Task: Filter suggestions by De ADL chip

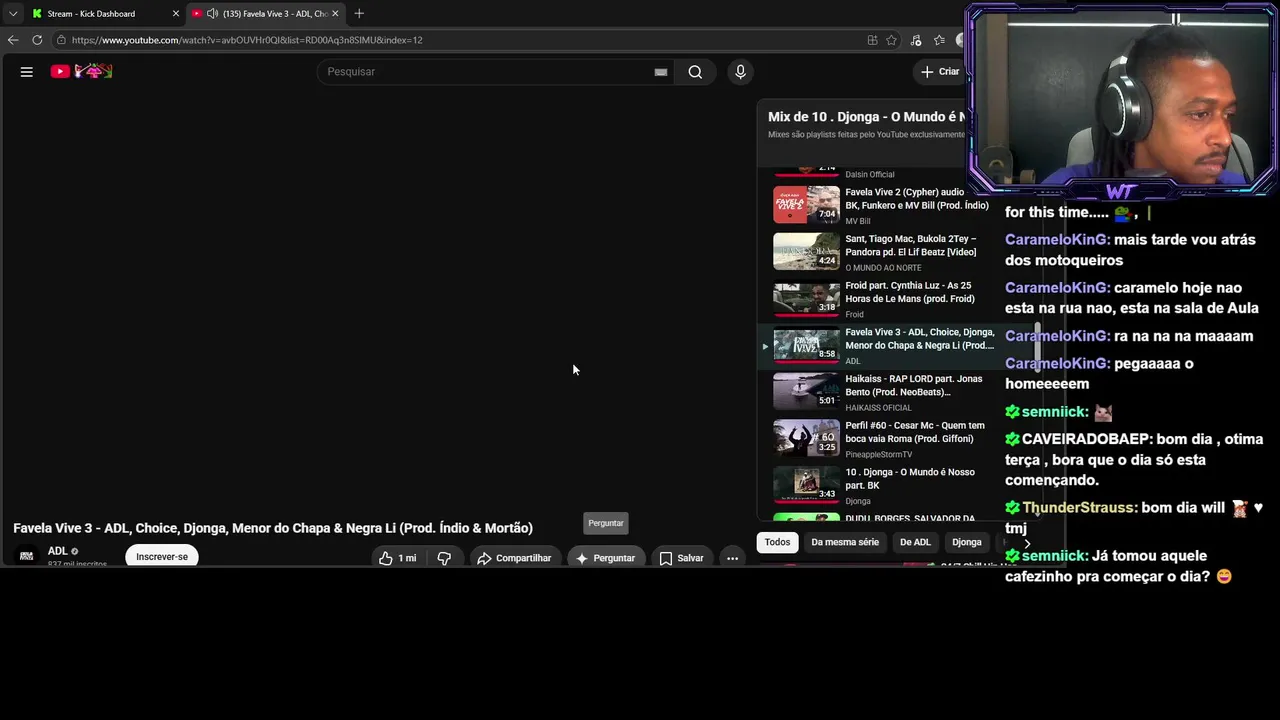Action: 915,542
